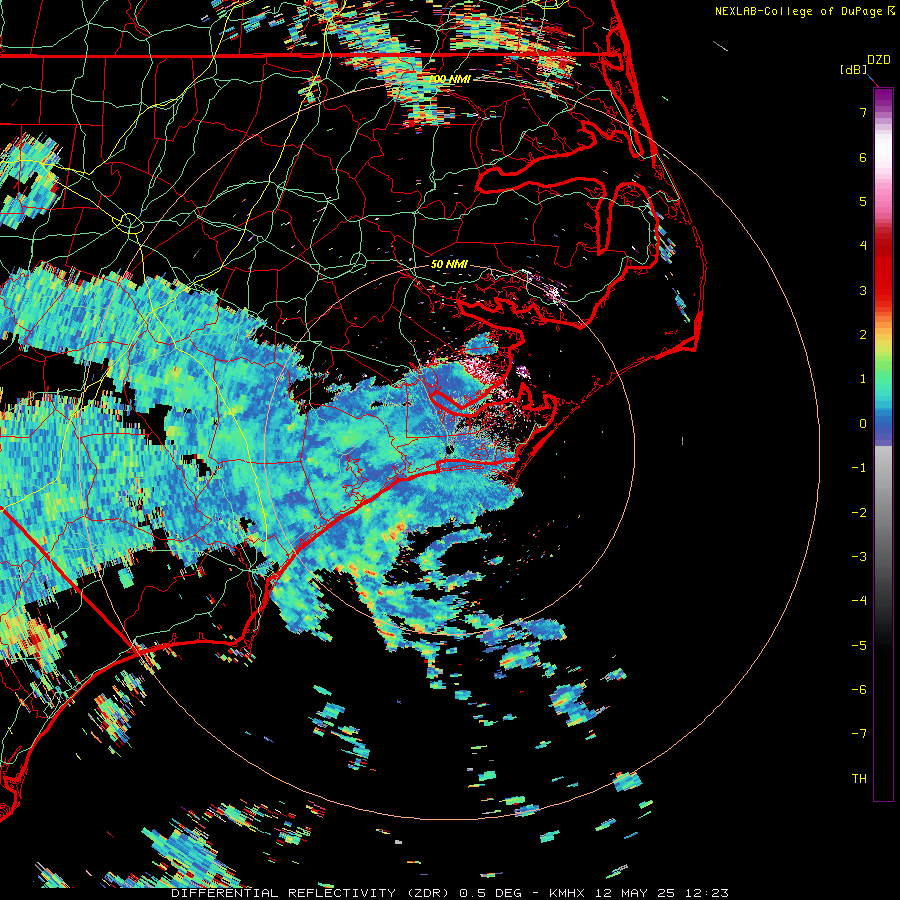Select the -4 dB legend value

coord(859,601)
